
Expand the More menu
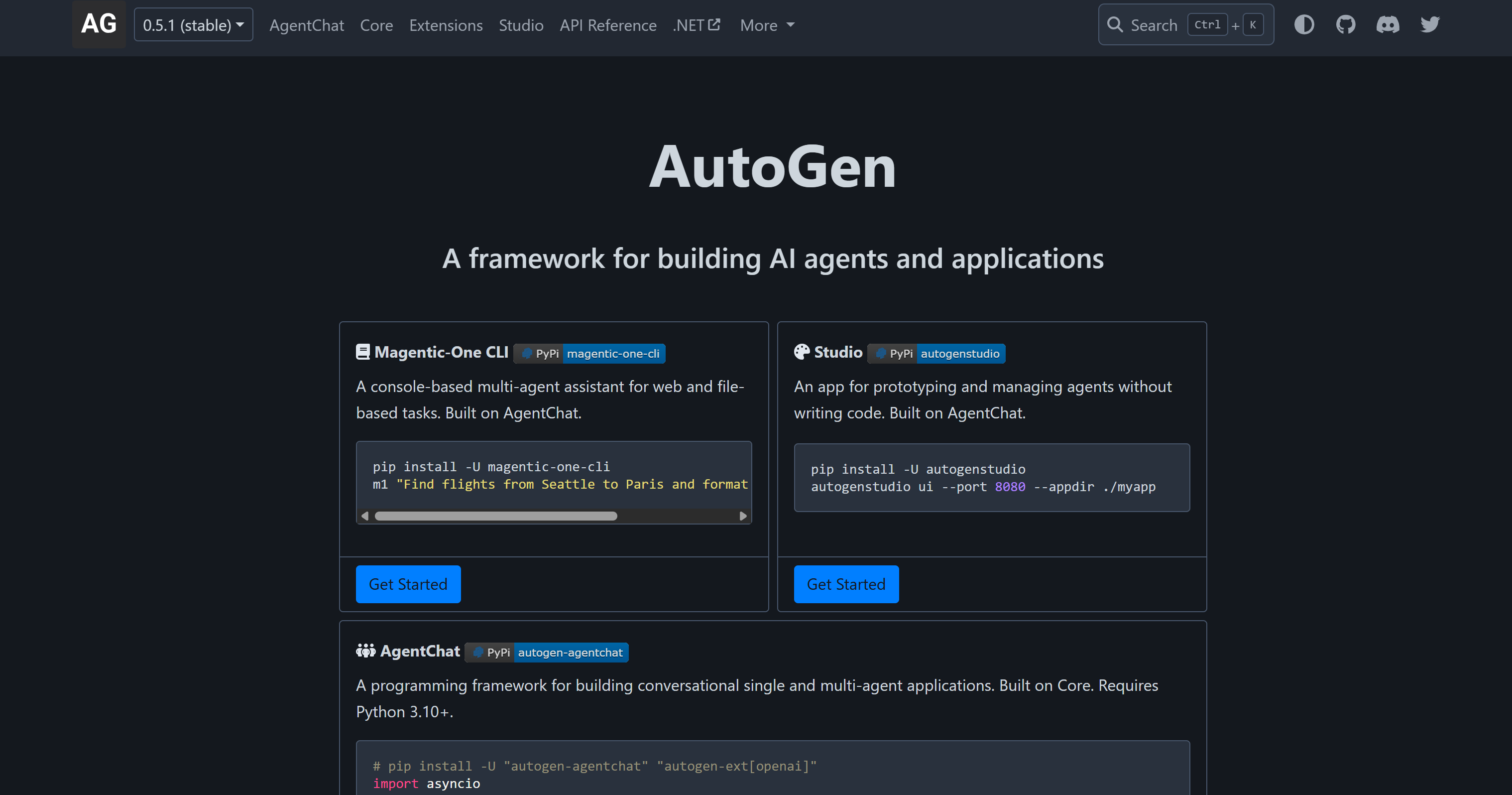[767, 25]
